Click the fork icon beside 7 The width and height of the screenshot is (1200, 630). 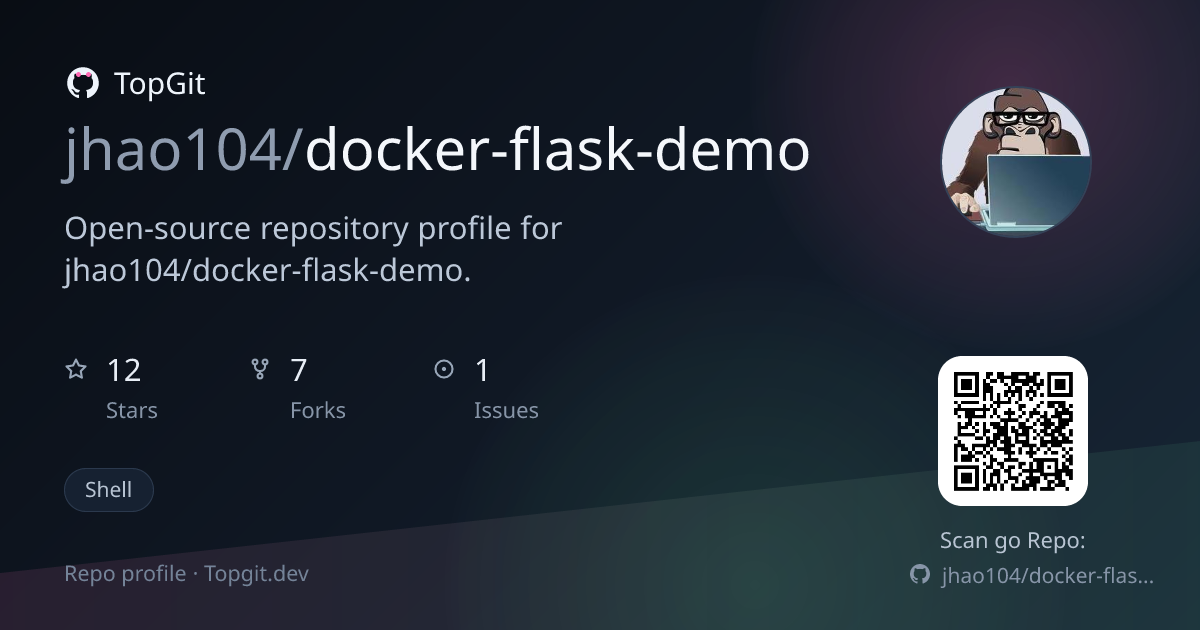[260, 370]
